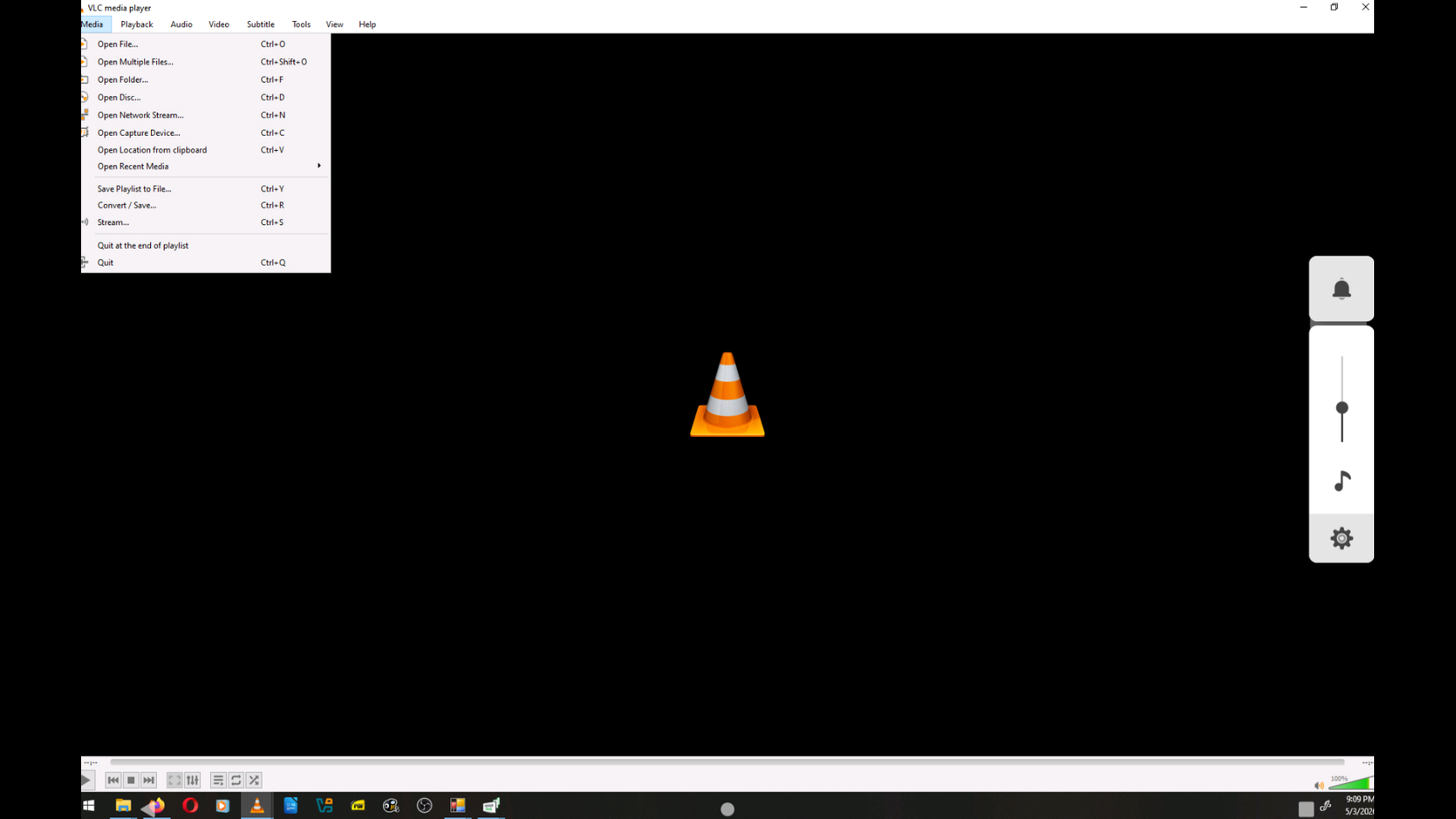Toggle random shuffle playback
The height and width of the screenshot is (819, 1456).
coord(254,780)
